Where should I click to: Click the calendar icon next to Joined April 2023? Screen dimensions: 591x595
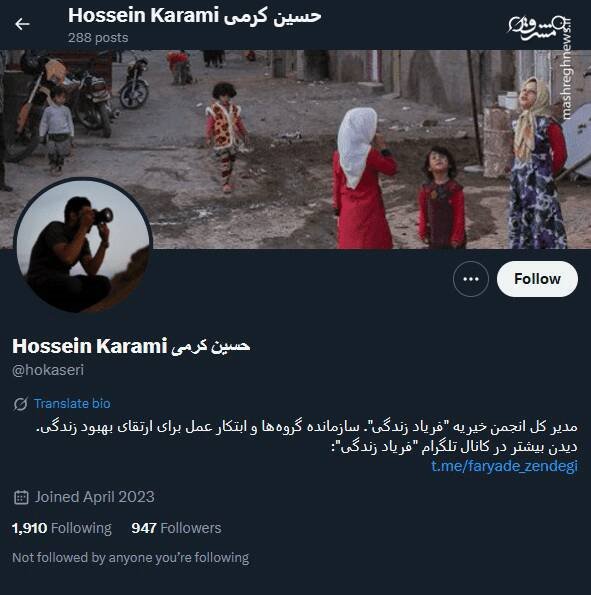(x=21, y=497)
